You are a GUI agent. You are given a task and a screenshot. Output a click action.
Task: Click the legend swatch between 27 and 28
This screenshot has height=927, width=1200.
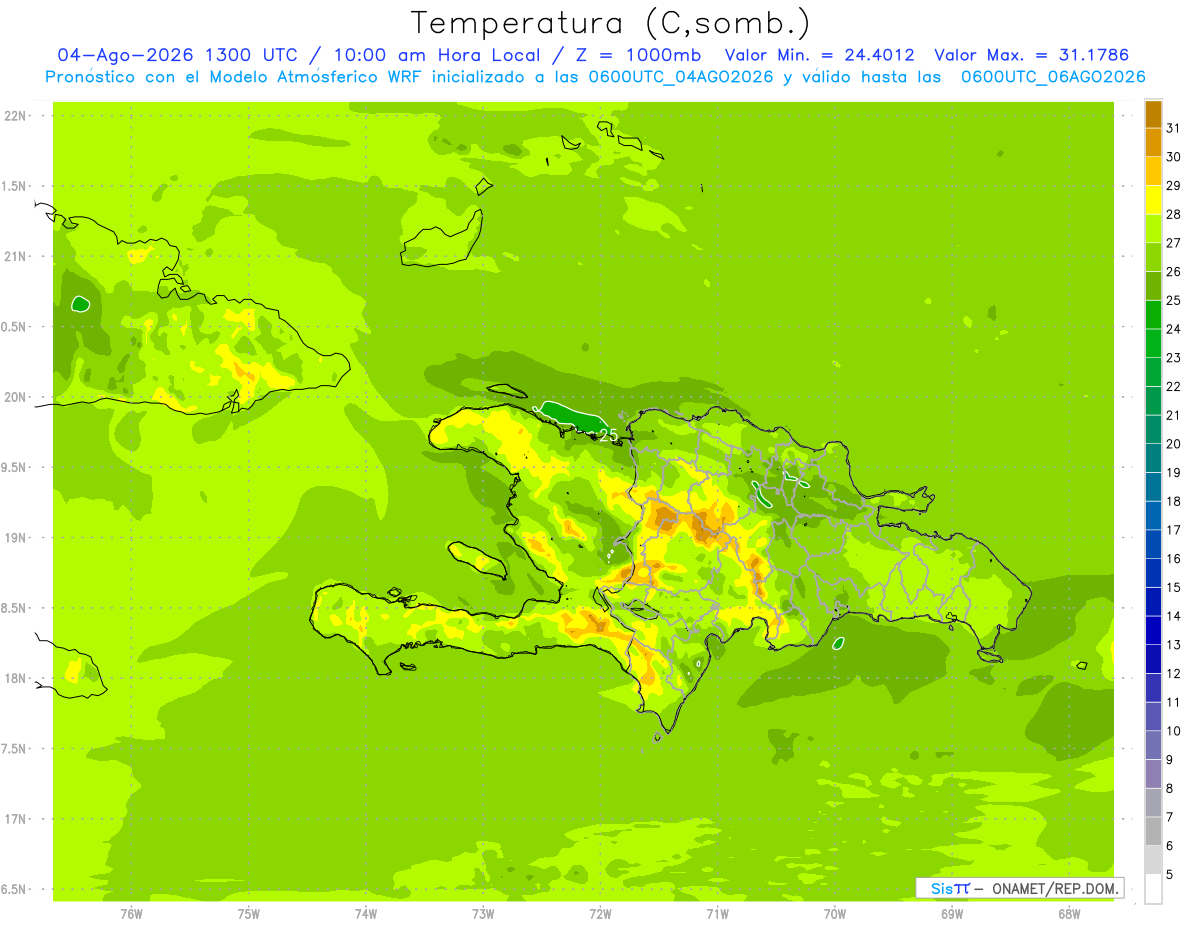click(1153, 228)
